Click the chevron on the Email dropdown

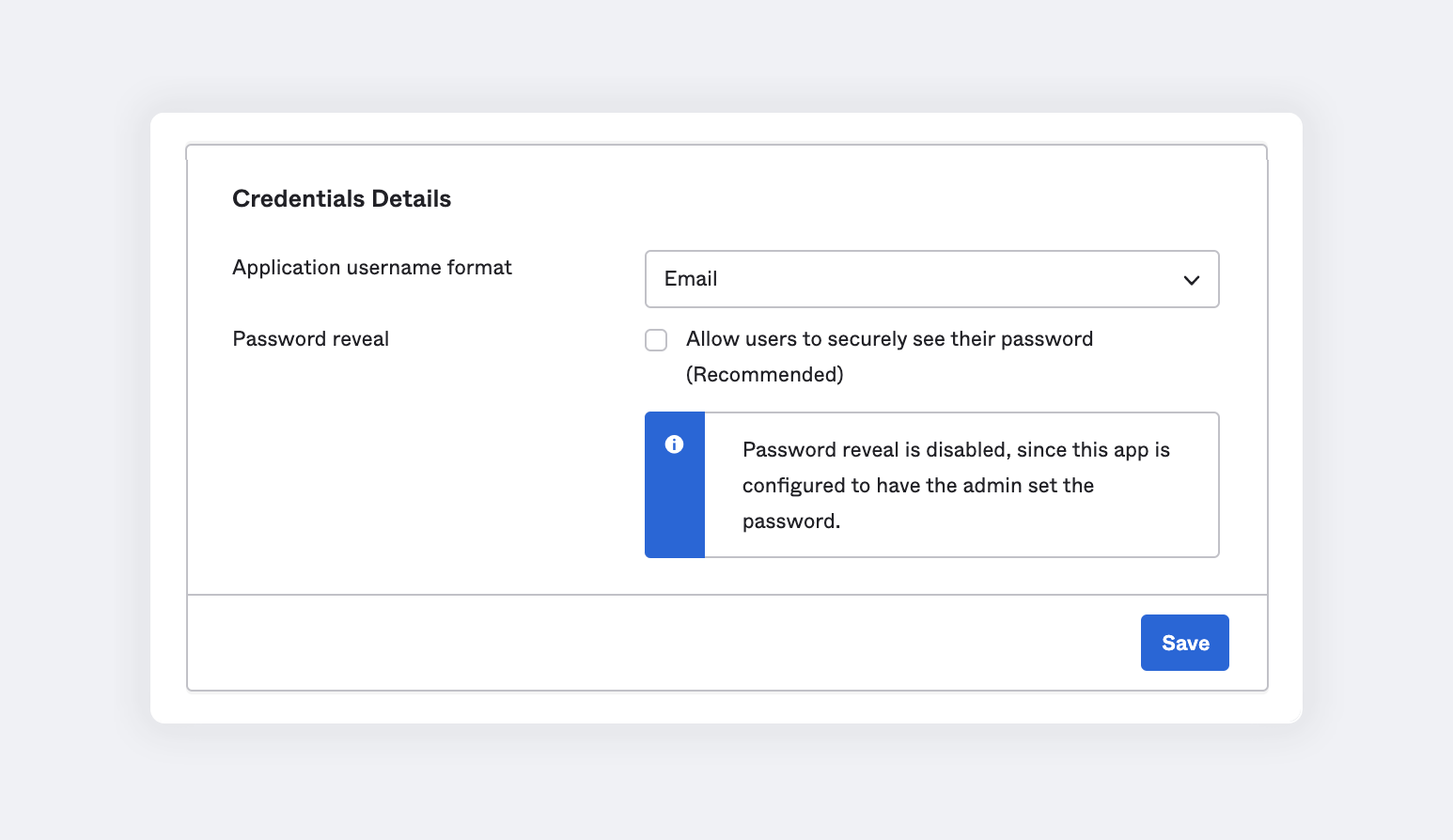coord(1191,279)
